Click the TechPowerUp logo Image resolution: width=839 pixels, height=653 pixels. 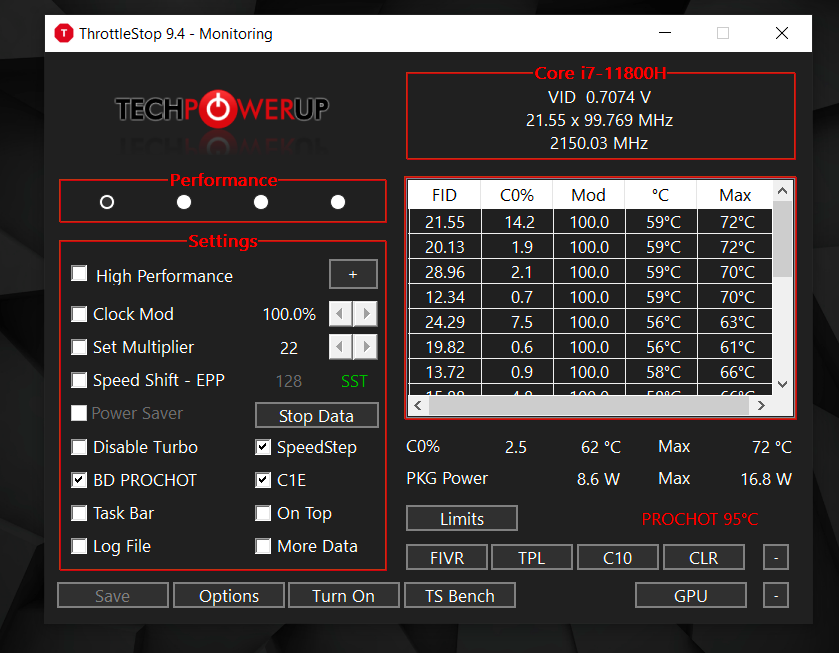coord(222,109)
